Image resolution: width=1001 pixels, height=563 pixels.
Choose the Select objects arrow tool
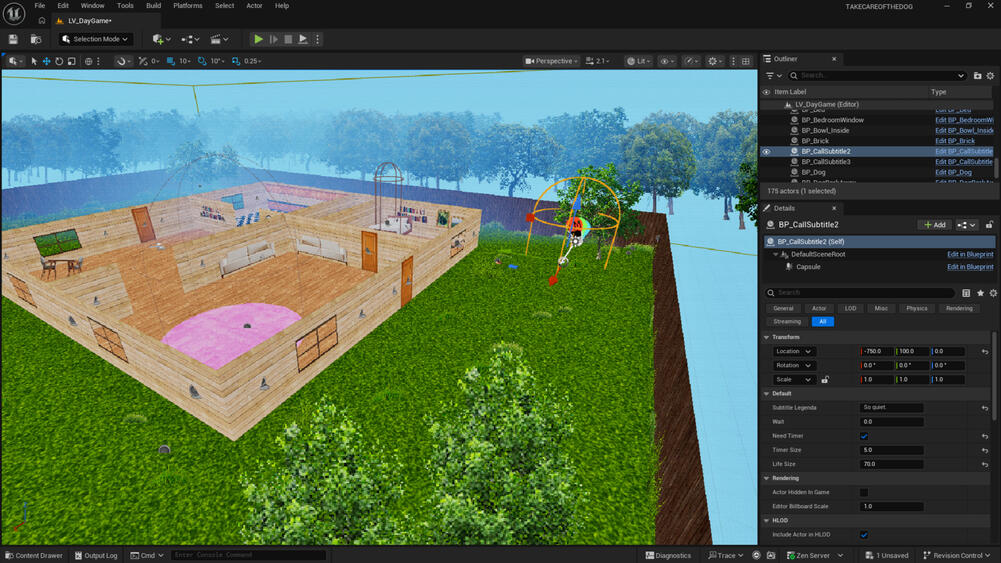[x=34, y=61]
